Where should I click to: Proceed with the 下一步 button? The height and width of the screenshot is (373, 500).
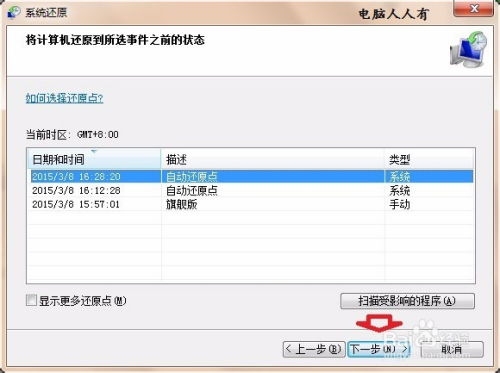tap(379, 349)
